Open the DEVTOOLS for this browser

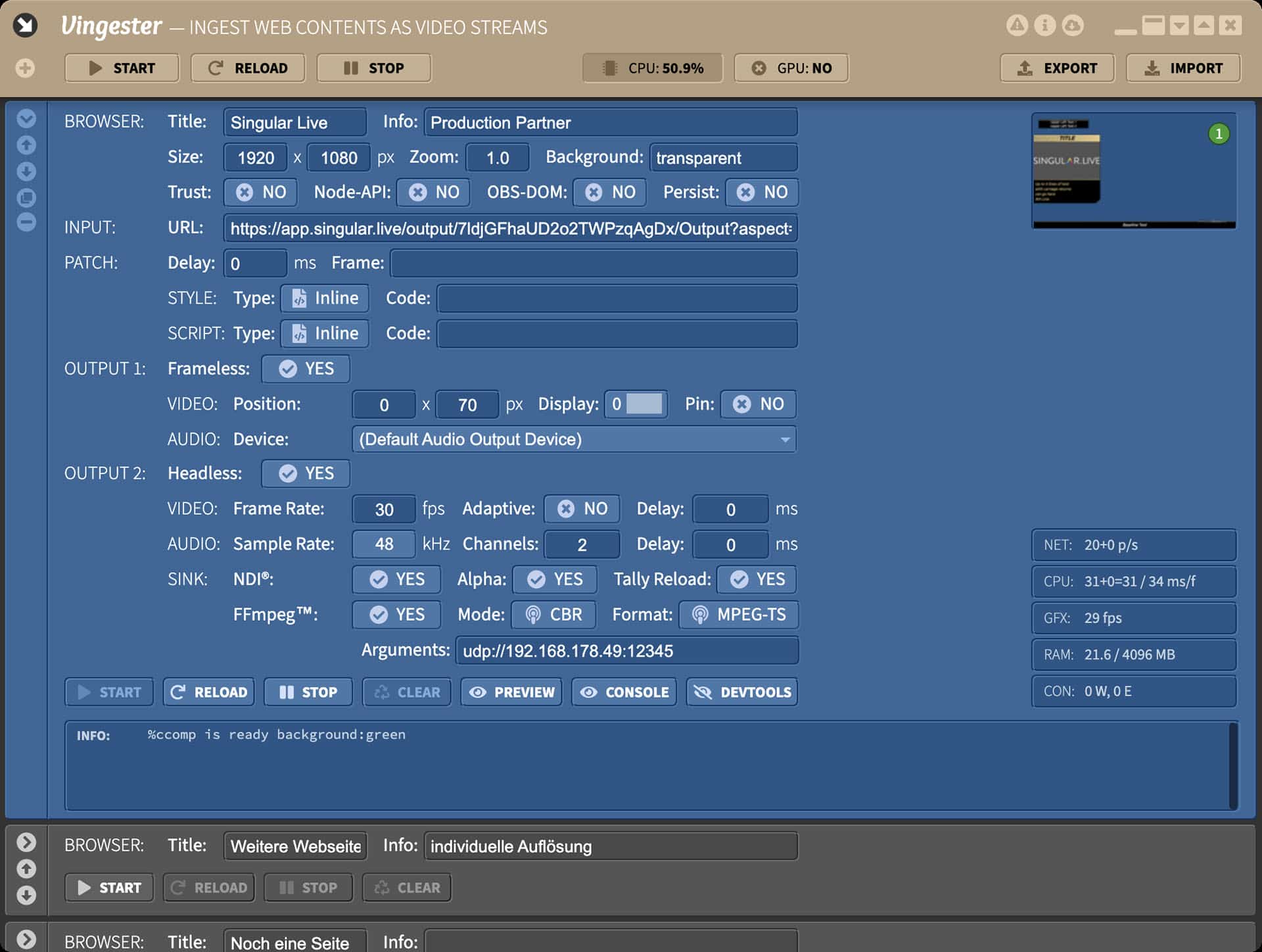(x=742, y=692)
